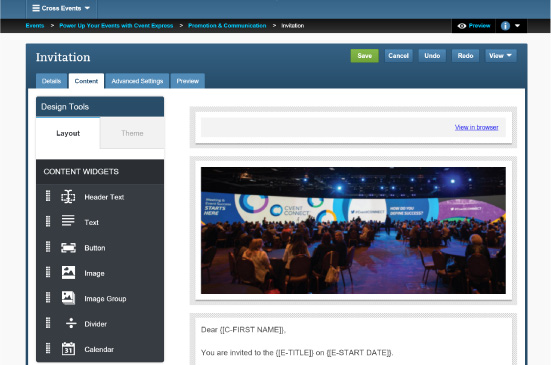551x365 pixels.
Task: Select the Image widget icon
Action: pos(68,273)
